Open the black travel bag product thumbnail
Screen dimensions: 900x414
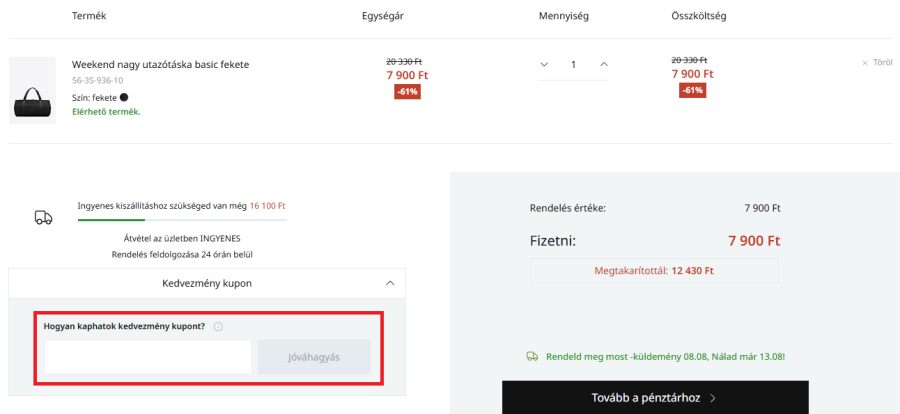tap(32, 92)
